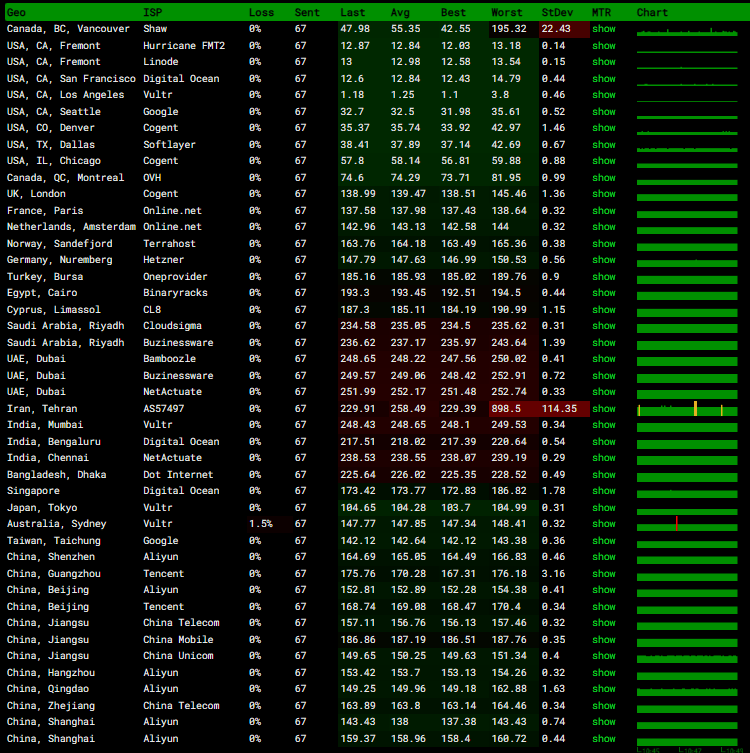750x753 pixels.
Task: Show MTR for Dallas Softlayer
Action: click(604, 145)
